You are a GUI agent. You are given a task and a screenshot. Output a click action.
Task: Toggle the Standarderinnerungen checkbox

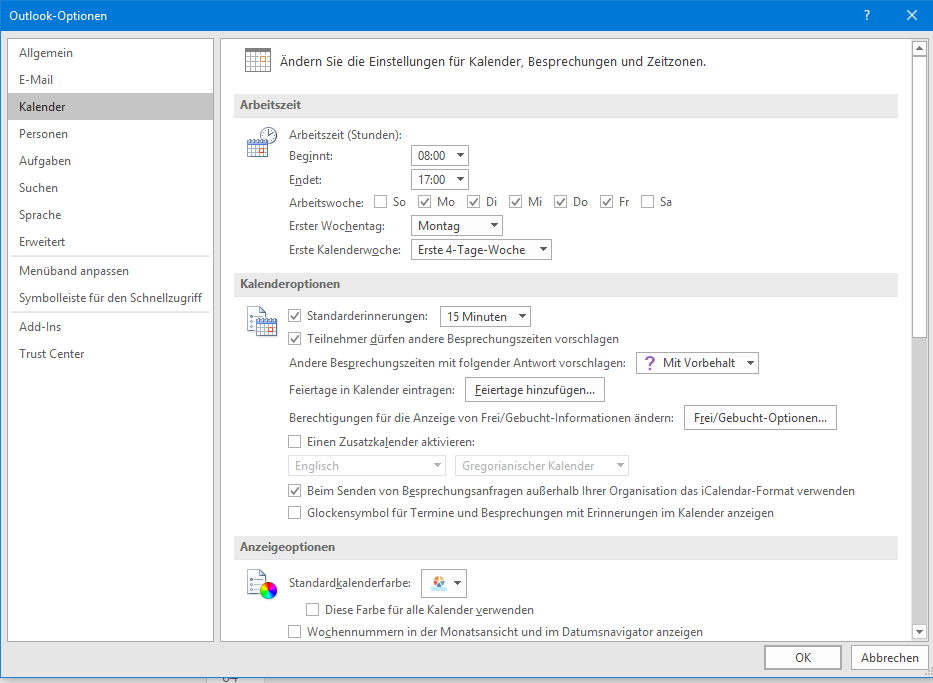point(295,316)
